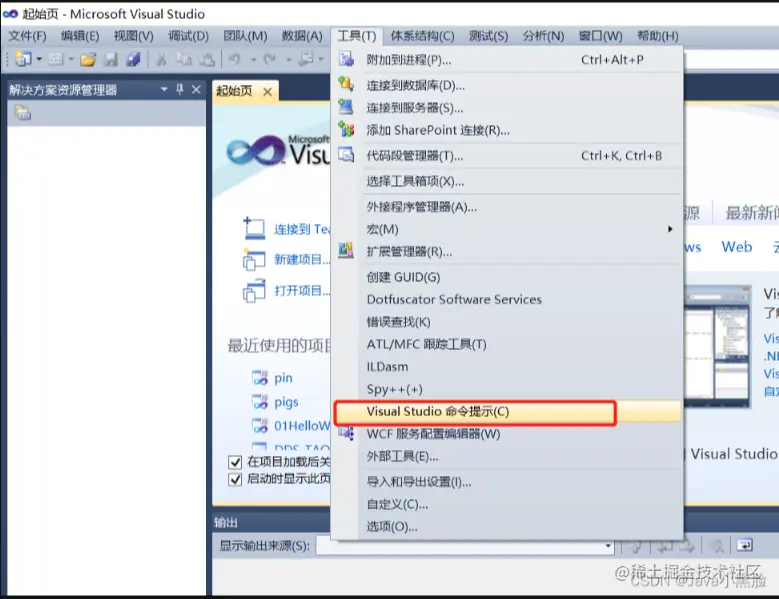Image resolution: width=779 pixels, height=599 pixels.
Task: Click the Navigate Backward toolbar icon
Action: (306, 60)
